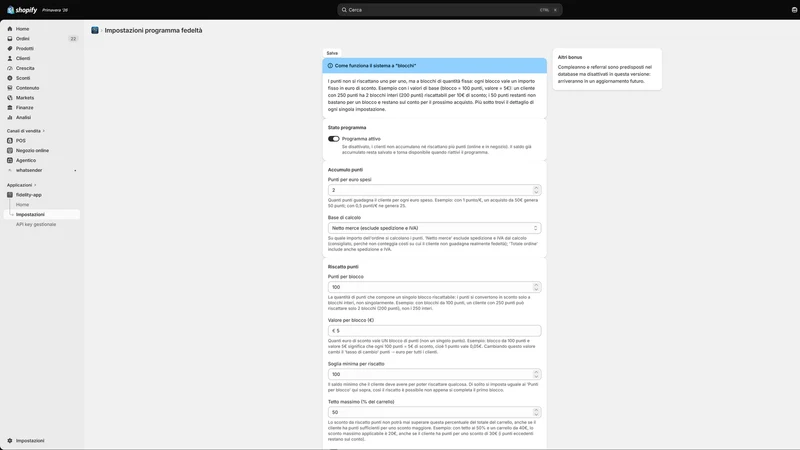The image size is (800, 450).
Task: Toggle the Programma attivo switch
Action: coord(334,139)
